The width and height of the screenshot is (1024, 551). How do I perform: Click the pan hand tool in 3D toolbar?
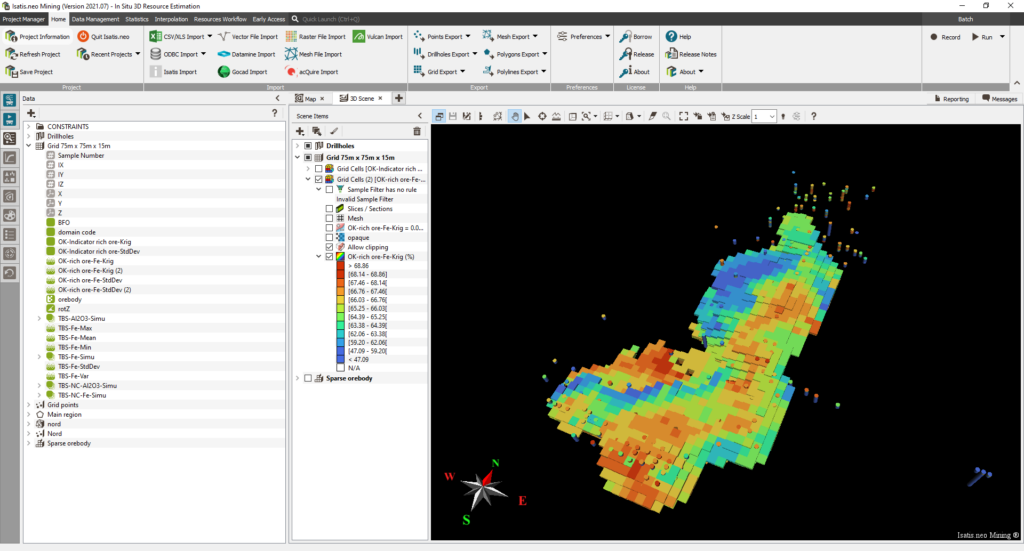point(515,116)
